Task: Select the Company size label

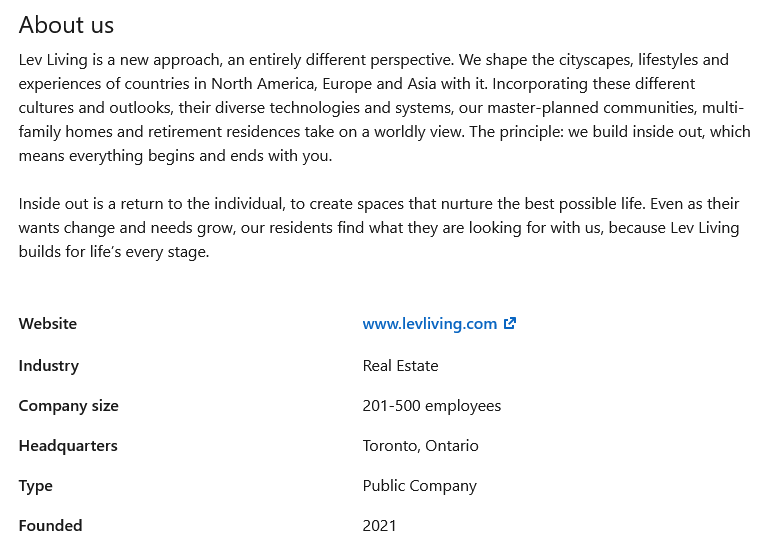Action: click(69, 406)
